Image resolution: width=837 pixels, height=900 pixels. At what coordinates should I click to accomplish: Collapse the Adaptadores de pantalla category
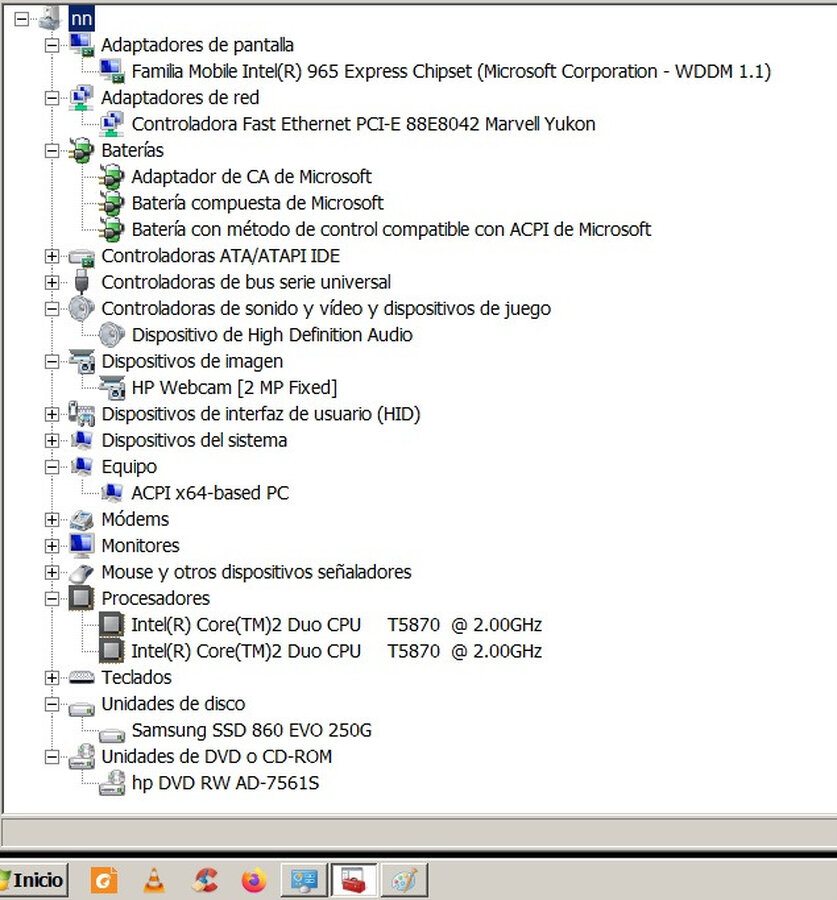[x=52, y=45]
